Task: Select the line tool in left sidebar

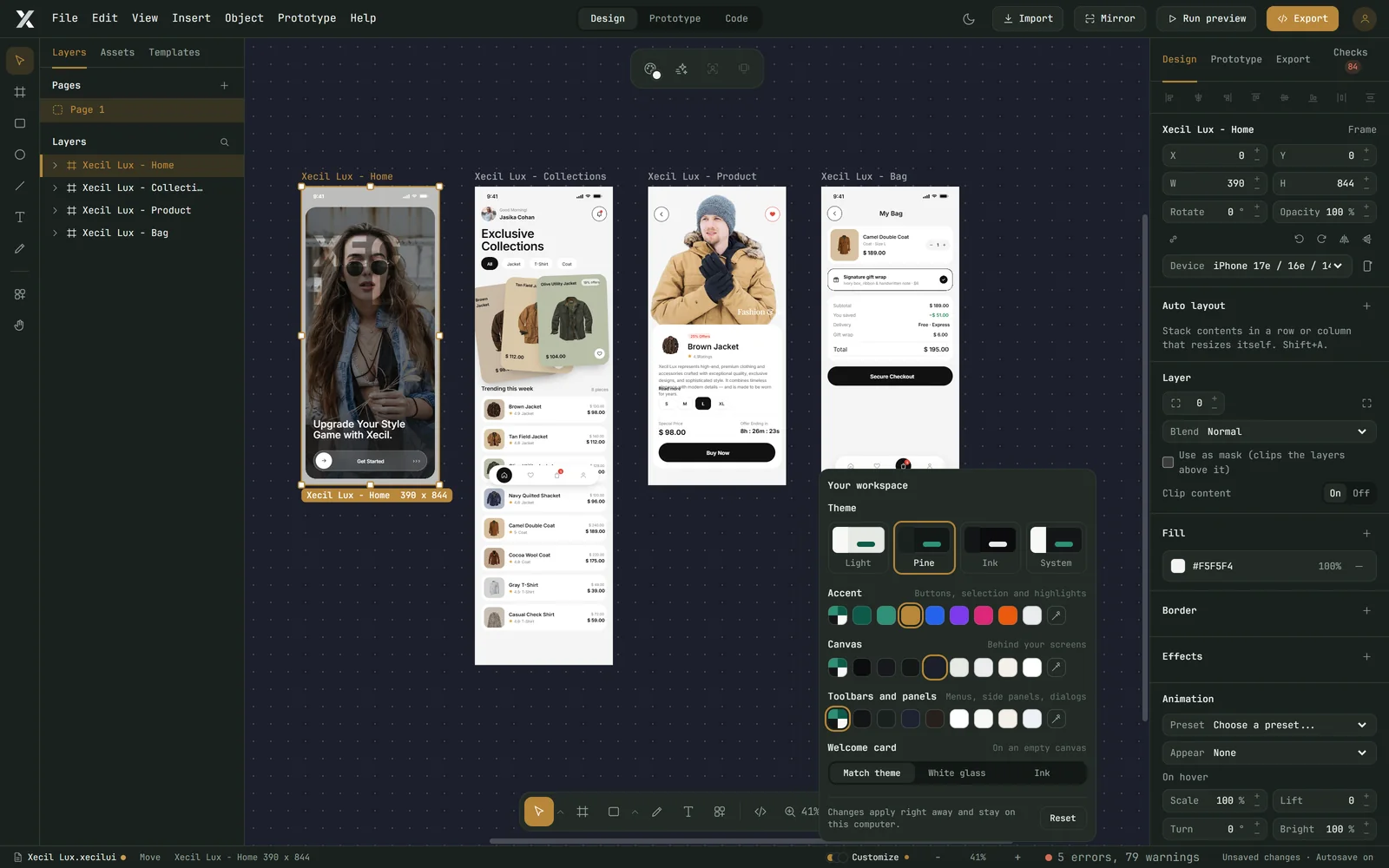Action: coord(19,186)
